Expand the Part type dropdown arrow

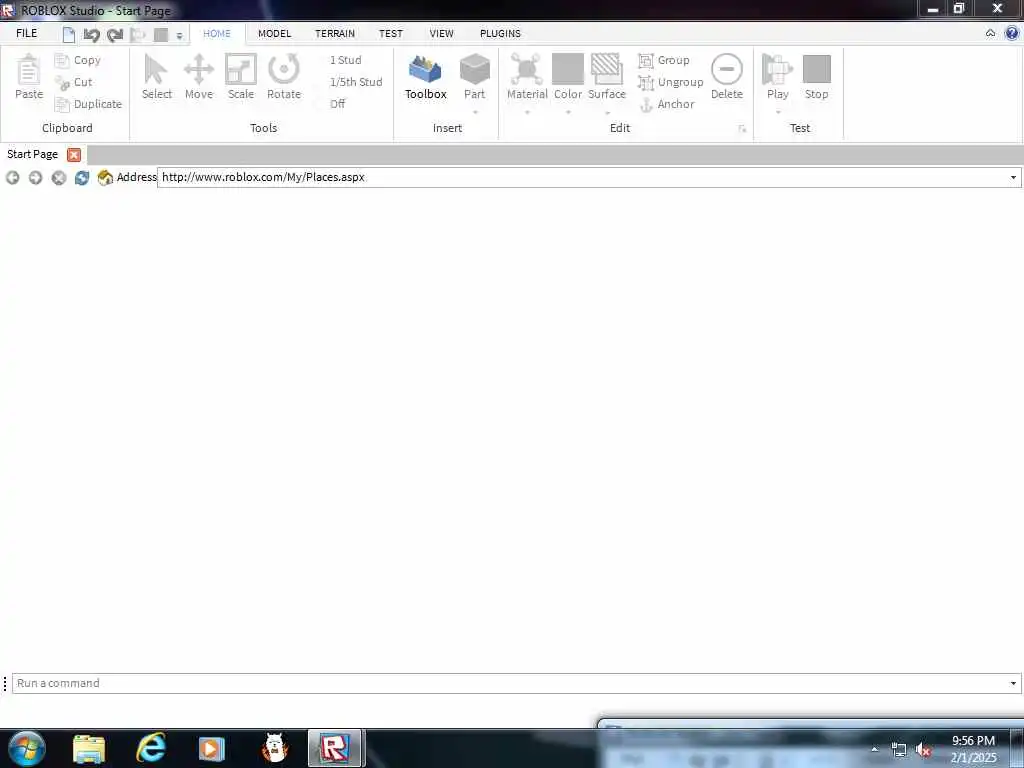[475, 112]
